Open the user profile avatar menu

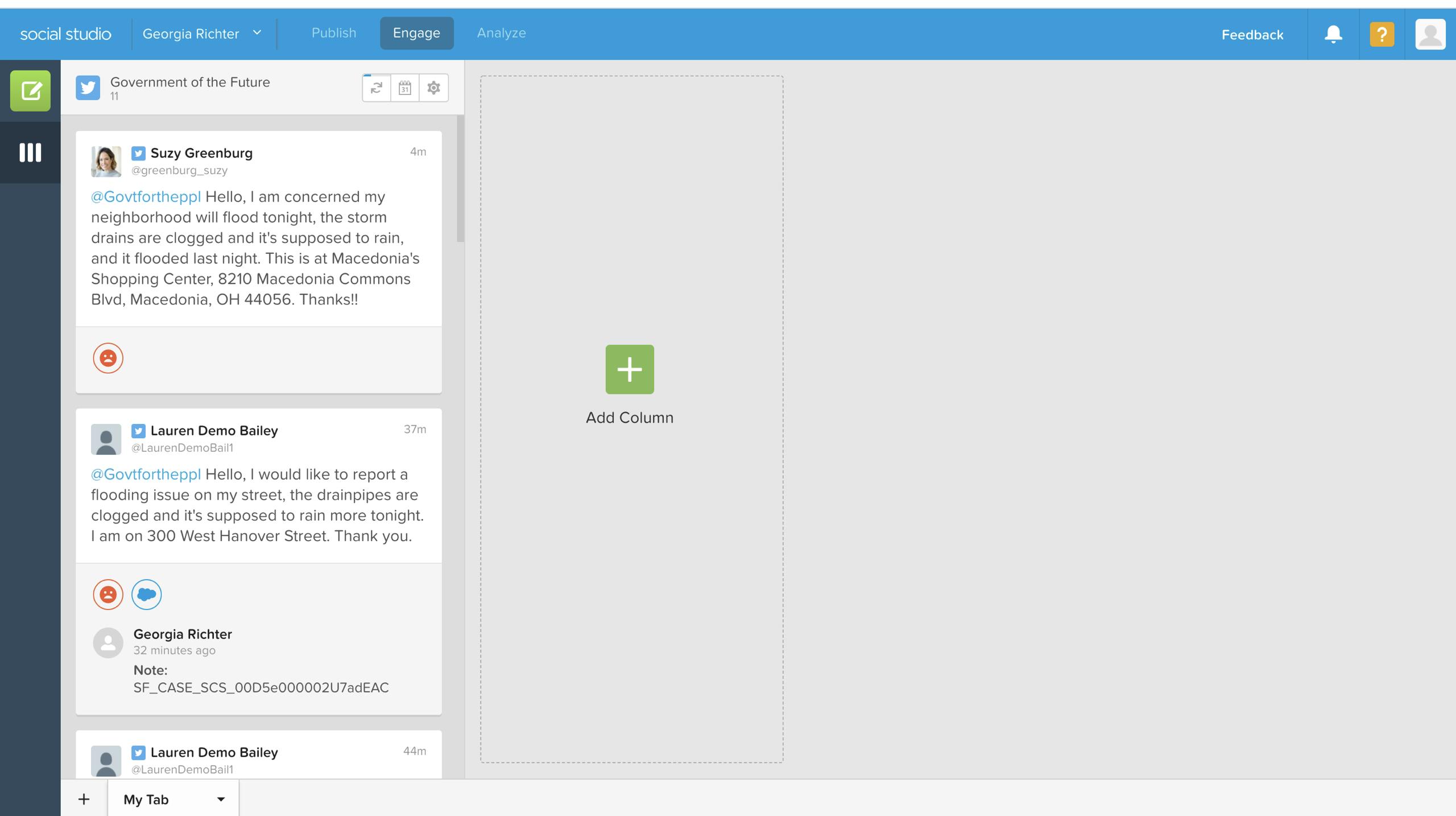click(x=1430, y=34)
